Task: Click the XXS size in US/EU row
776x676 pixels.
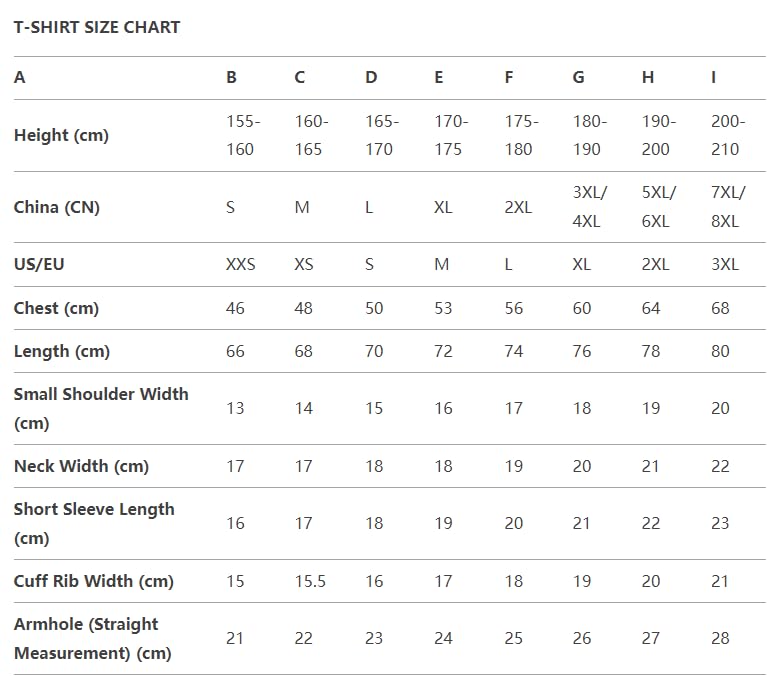Action: 241,264
